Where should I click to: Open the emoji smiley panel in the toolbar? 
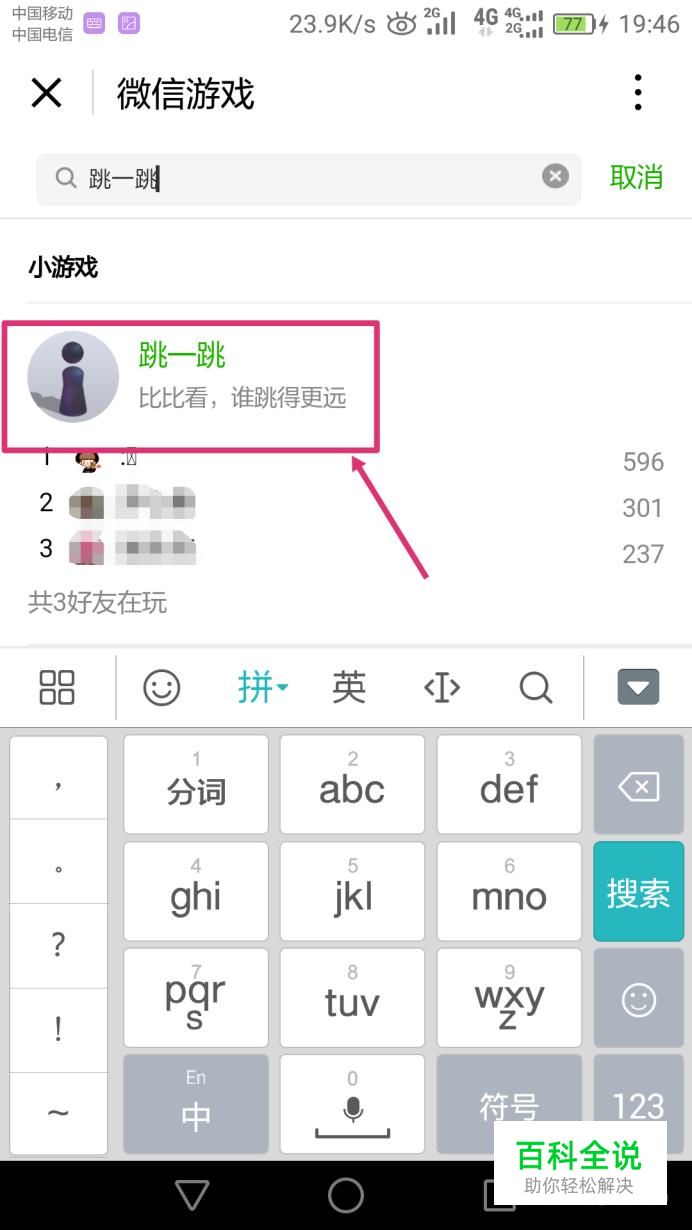(x=162, y=687)
